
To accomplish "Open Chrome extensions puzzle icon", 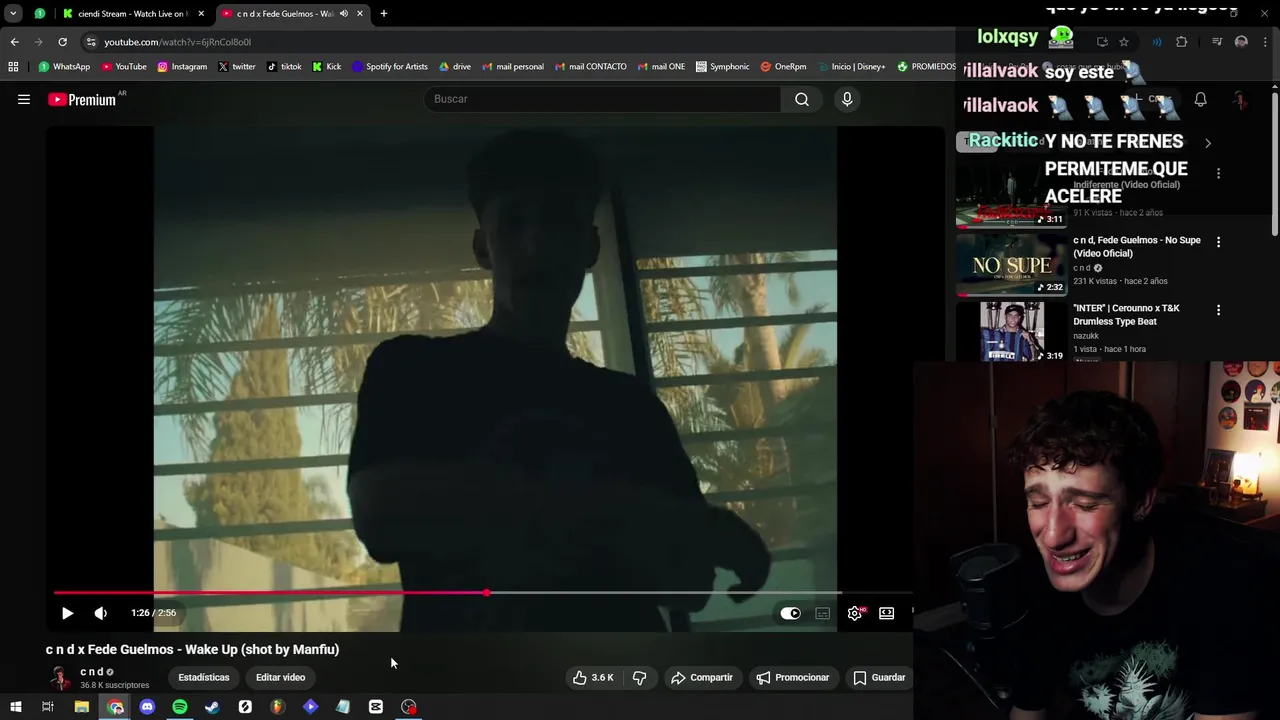I will coord(1182,42).
